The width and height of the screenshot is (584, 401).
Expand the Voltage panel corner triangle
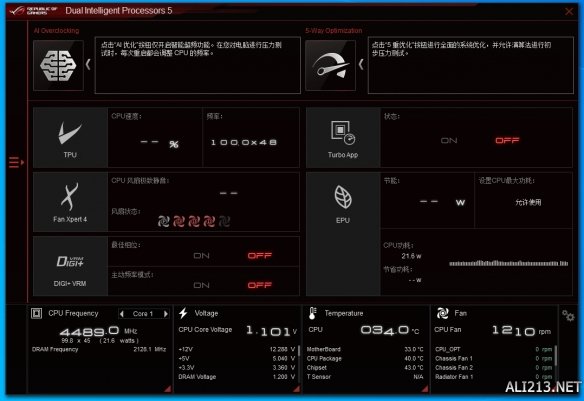(296, 389)
